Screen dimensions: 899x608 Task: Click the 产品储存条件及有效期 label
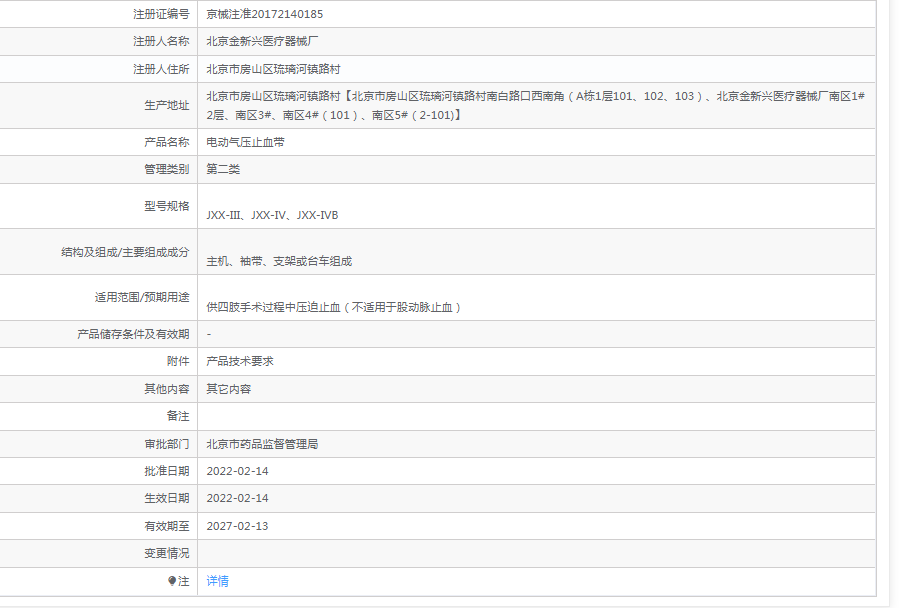[133, 334]
